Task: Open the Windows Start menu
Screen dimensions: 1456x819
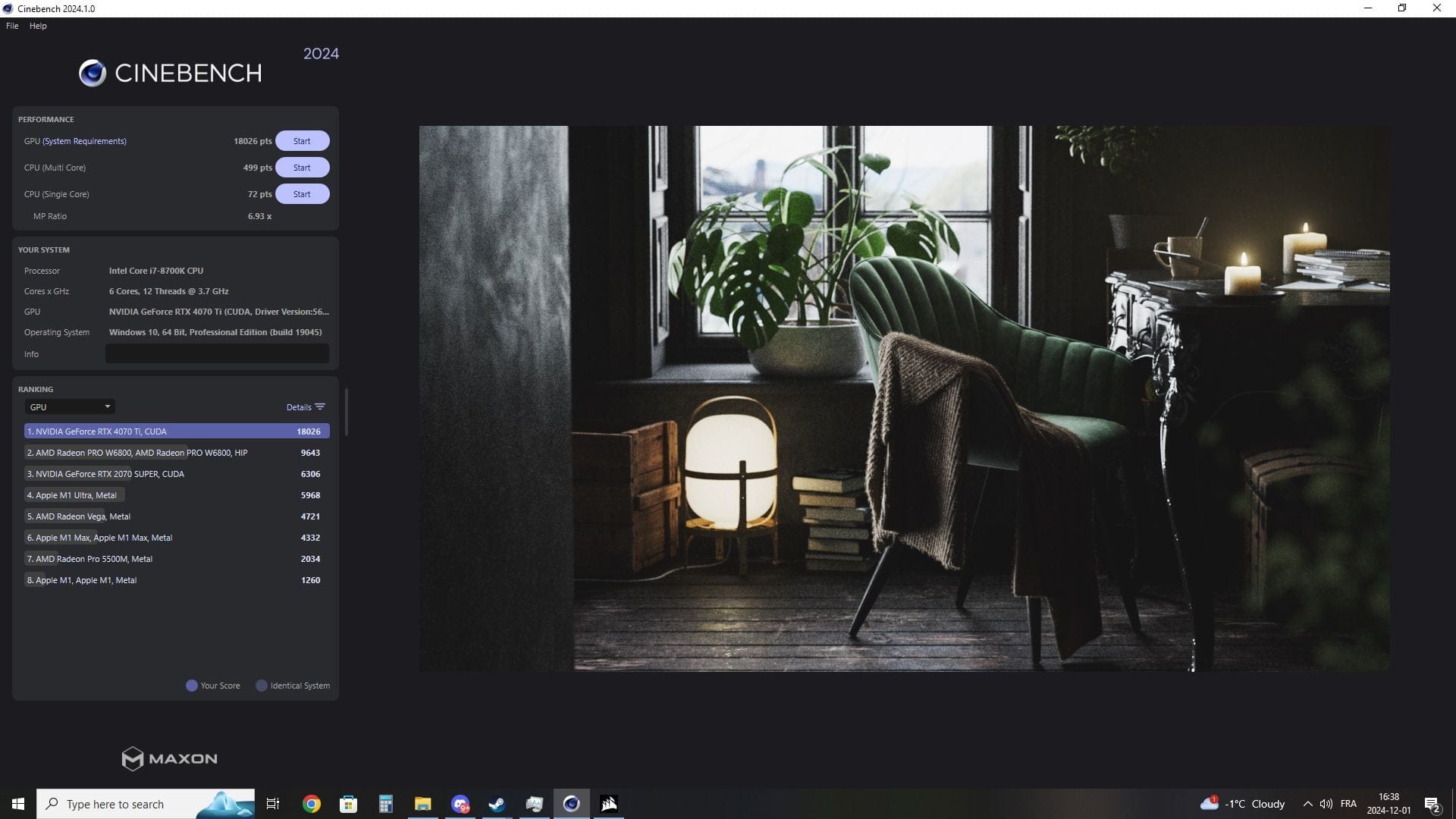Action: pyautogui.click(x=18, y=804)
